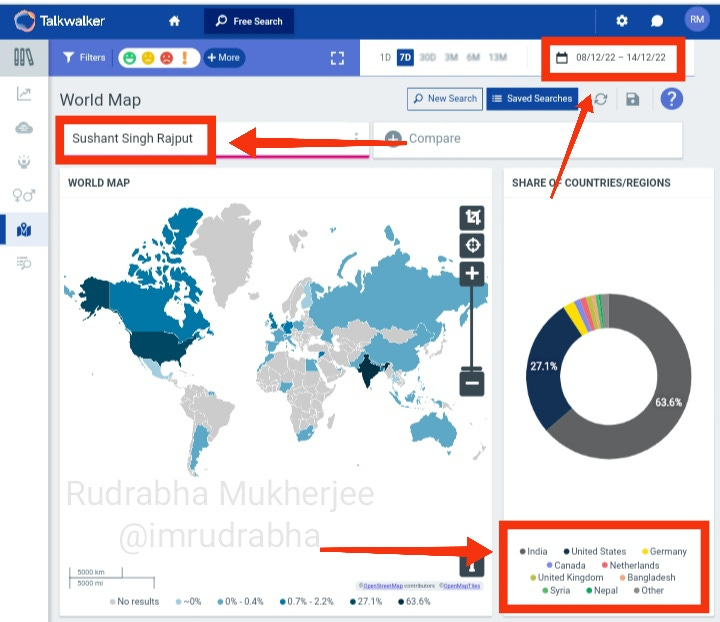
Task: Toggle Syria in the legend
Action: pos(556,590)
